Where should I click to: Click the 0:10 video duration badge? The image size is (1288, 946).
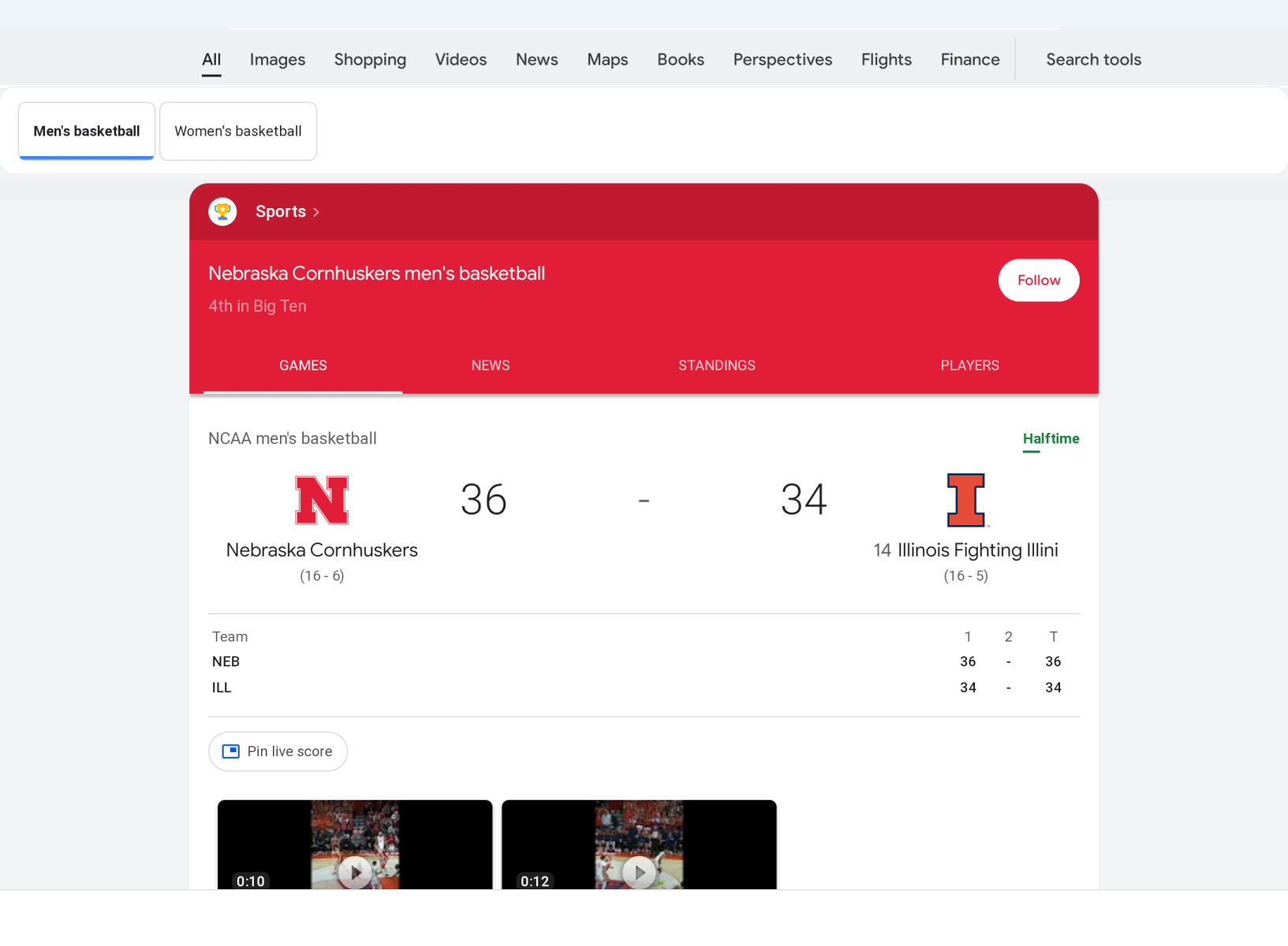(x=251, y=881)
